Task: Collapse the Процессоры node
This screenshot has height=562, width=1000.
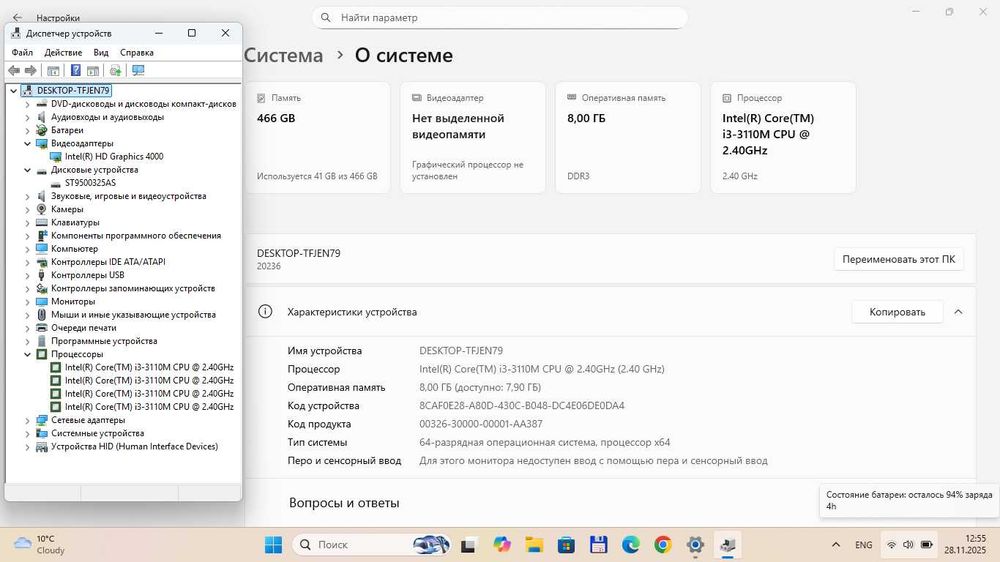Action: click(x=27, y=354)
